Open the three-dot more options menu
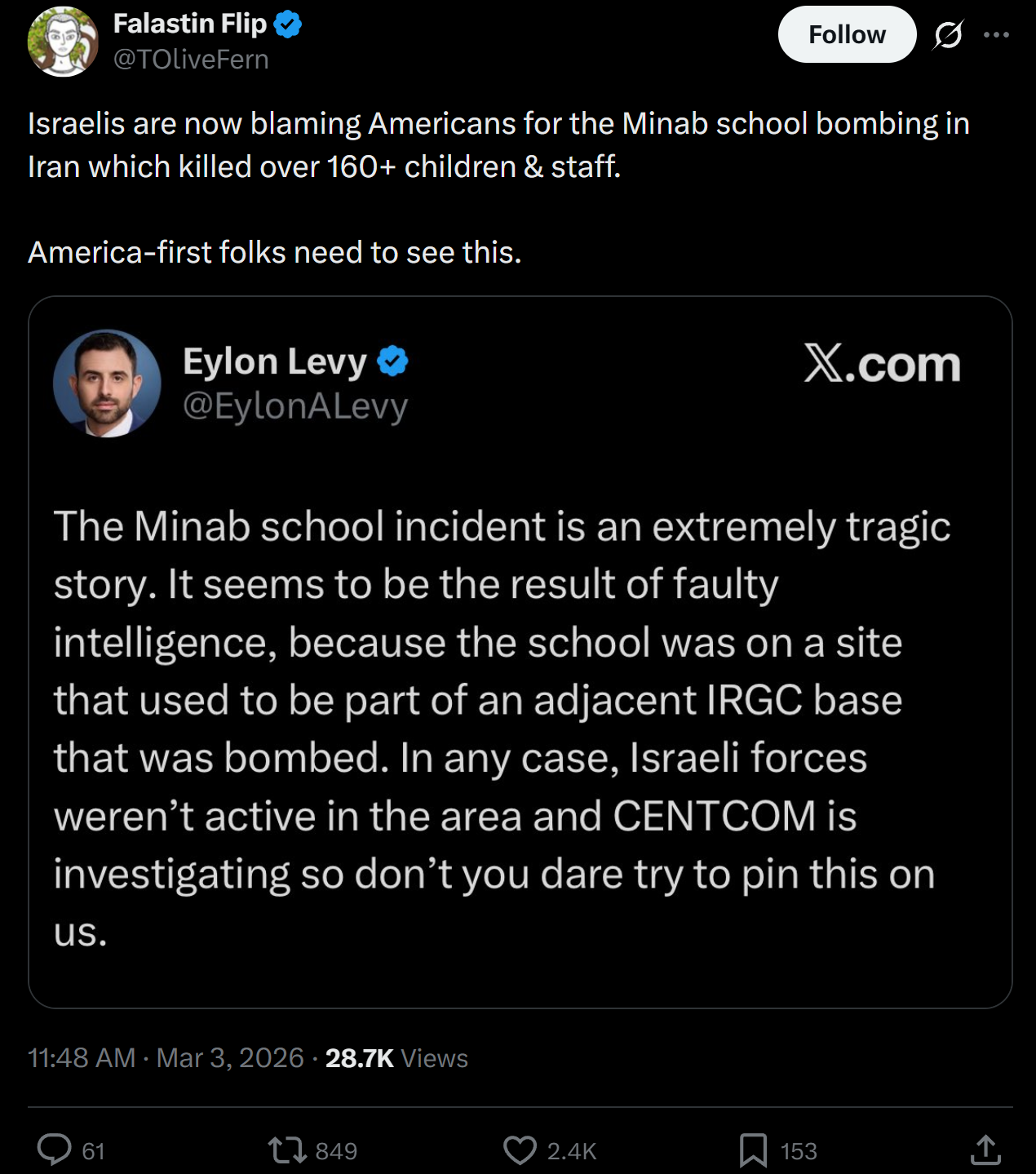The width and height of the screenshot is (1036, 1174). click(996, 35)
